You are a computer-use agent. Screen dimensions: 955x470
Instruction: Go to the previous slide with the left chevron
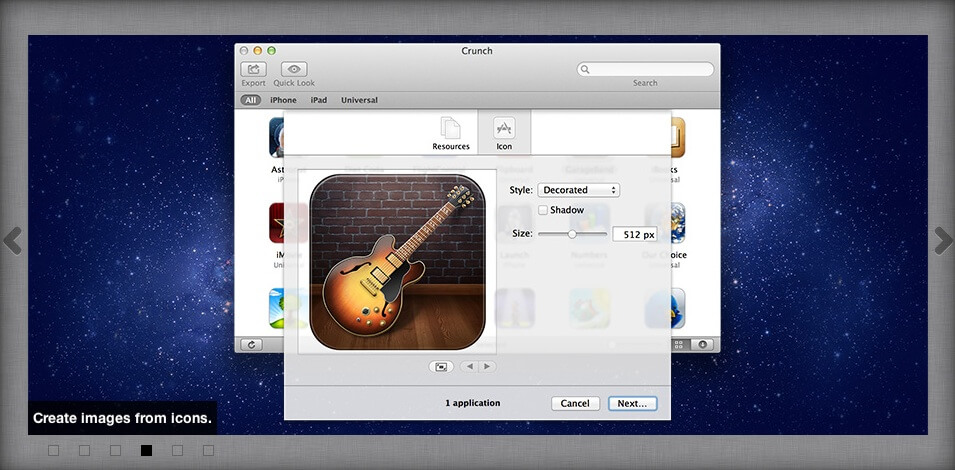[x=12, y=240]
